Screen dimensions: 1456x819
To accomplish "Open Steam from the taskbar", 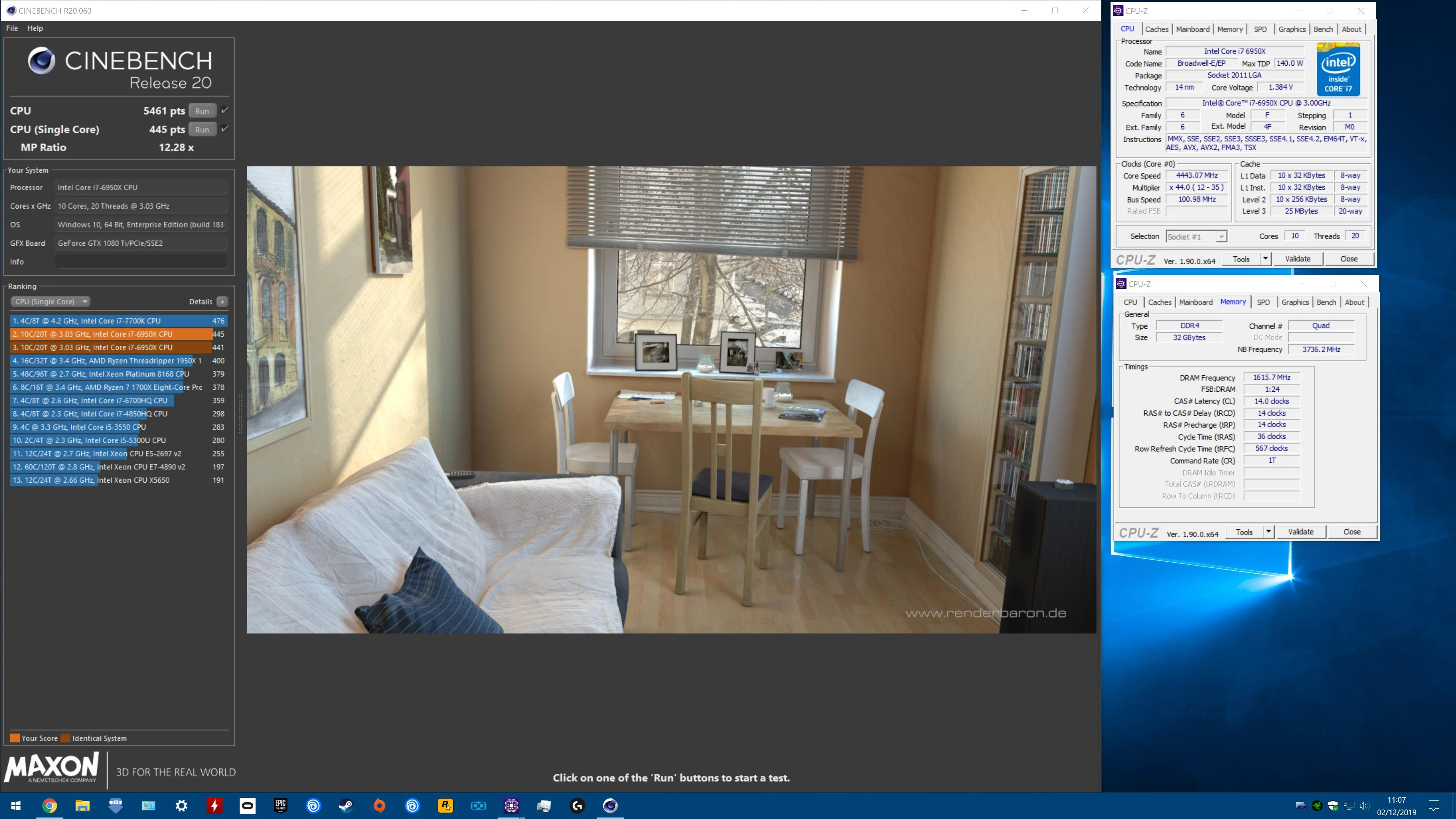I will [346, 805].
